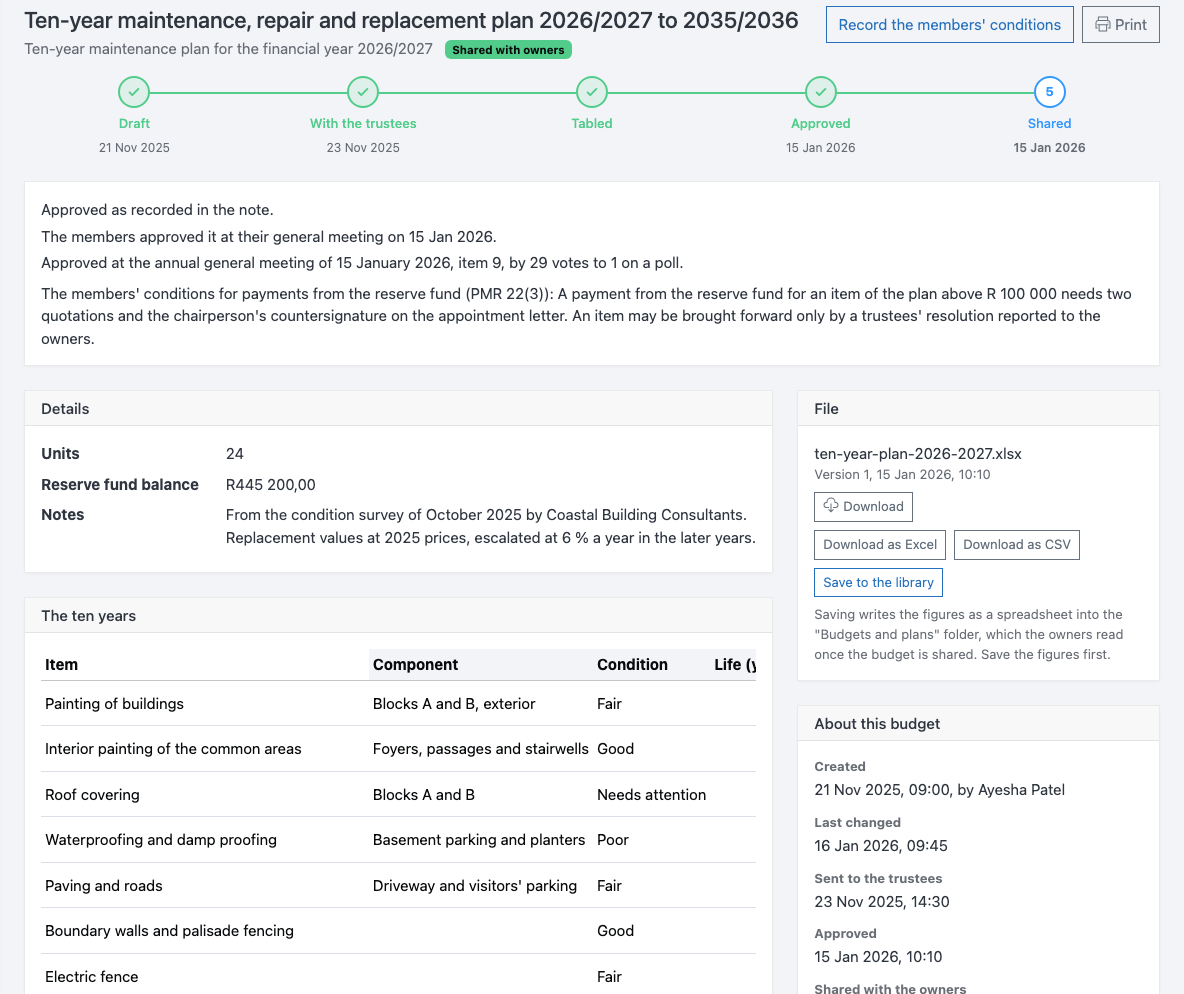Save the figures to the library
The width and height of the screenshot is (1184, 994).
[x=878, y=582]
